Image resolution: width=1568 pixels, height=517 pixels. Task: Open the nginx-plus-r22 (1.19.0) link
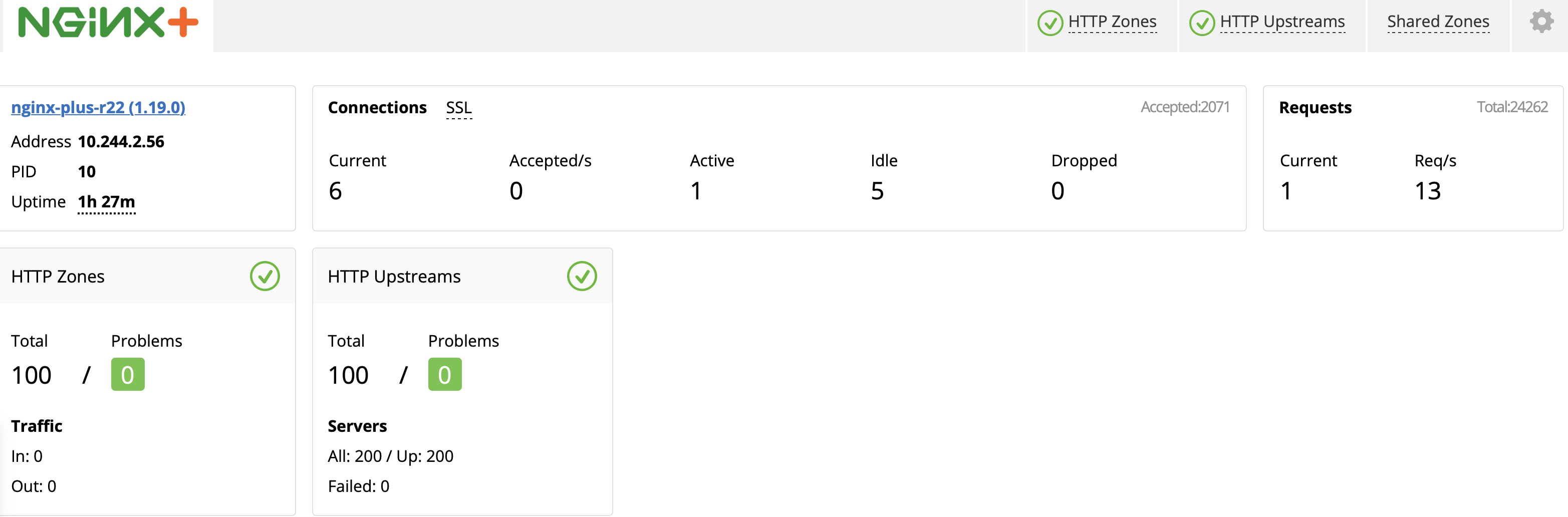coord(98,107)
